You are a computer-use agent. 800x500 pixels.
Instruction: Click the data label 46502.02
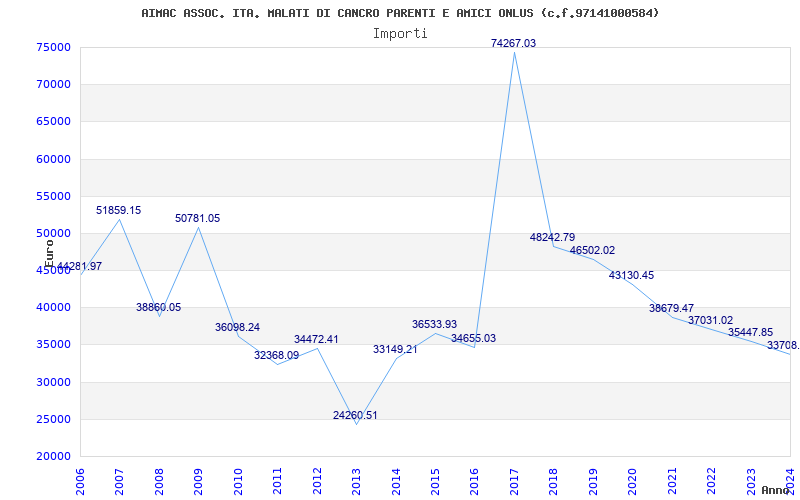[x=592, y=251]
